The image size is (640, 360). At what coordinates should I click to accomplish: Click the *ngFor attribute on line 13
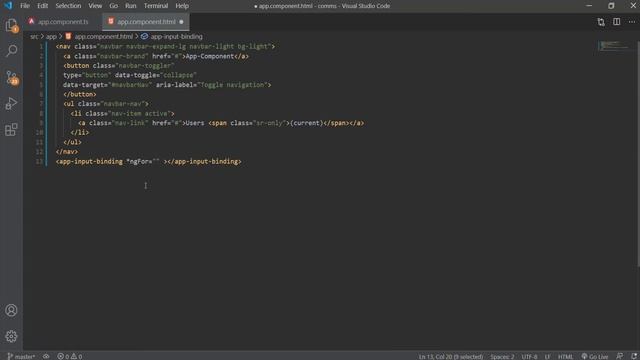(143, 162)
